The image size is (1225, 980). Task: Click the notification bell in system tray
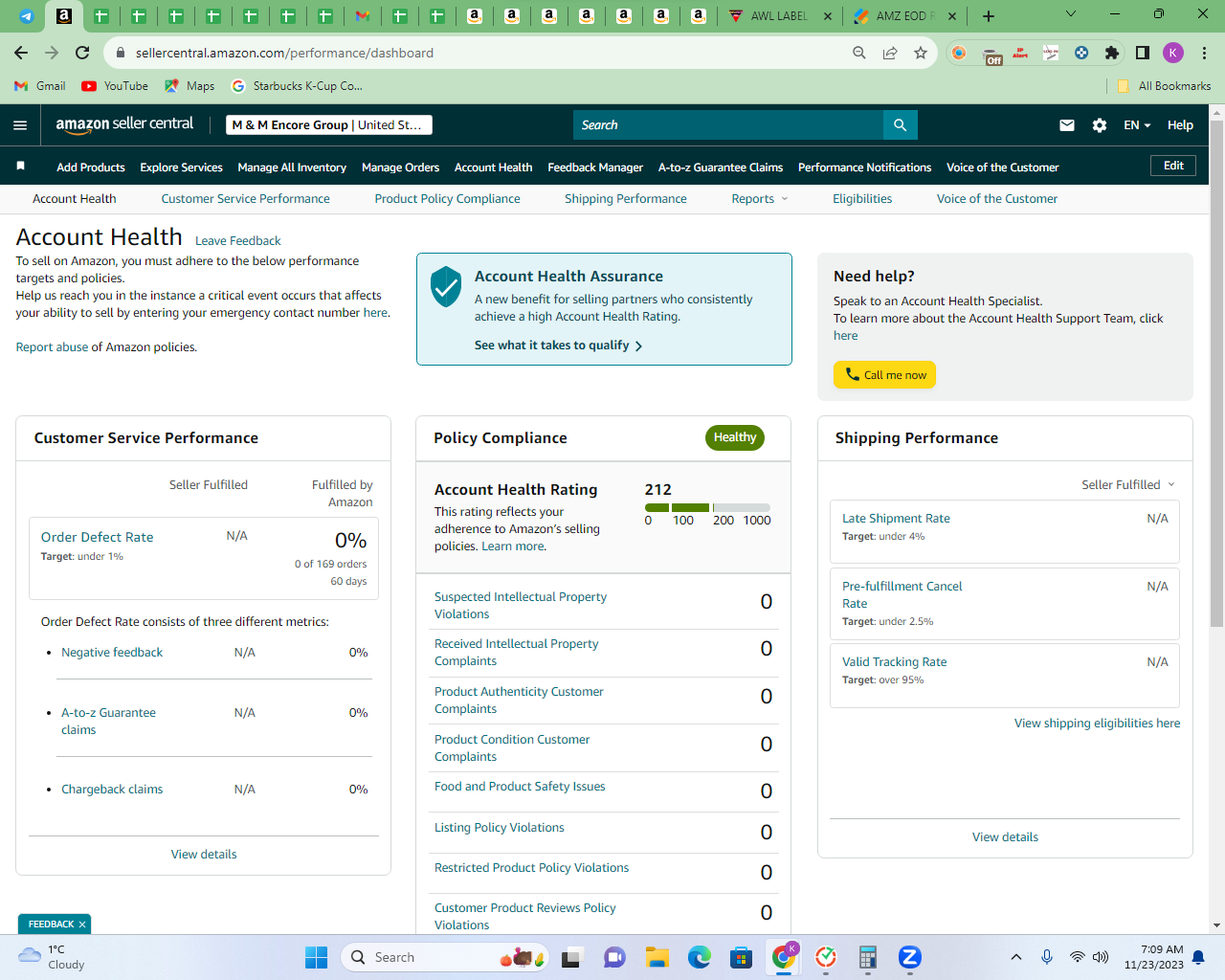click(1198, 957)
